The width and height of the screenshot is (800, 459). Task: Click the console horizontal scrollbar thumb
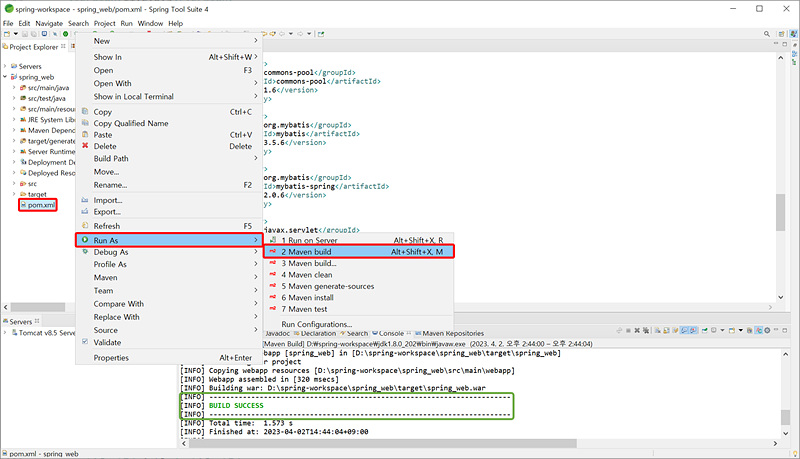pos(383,444)
